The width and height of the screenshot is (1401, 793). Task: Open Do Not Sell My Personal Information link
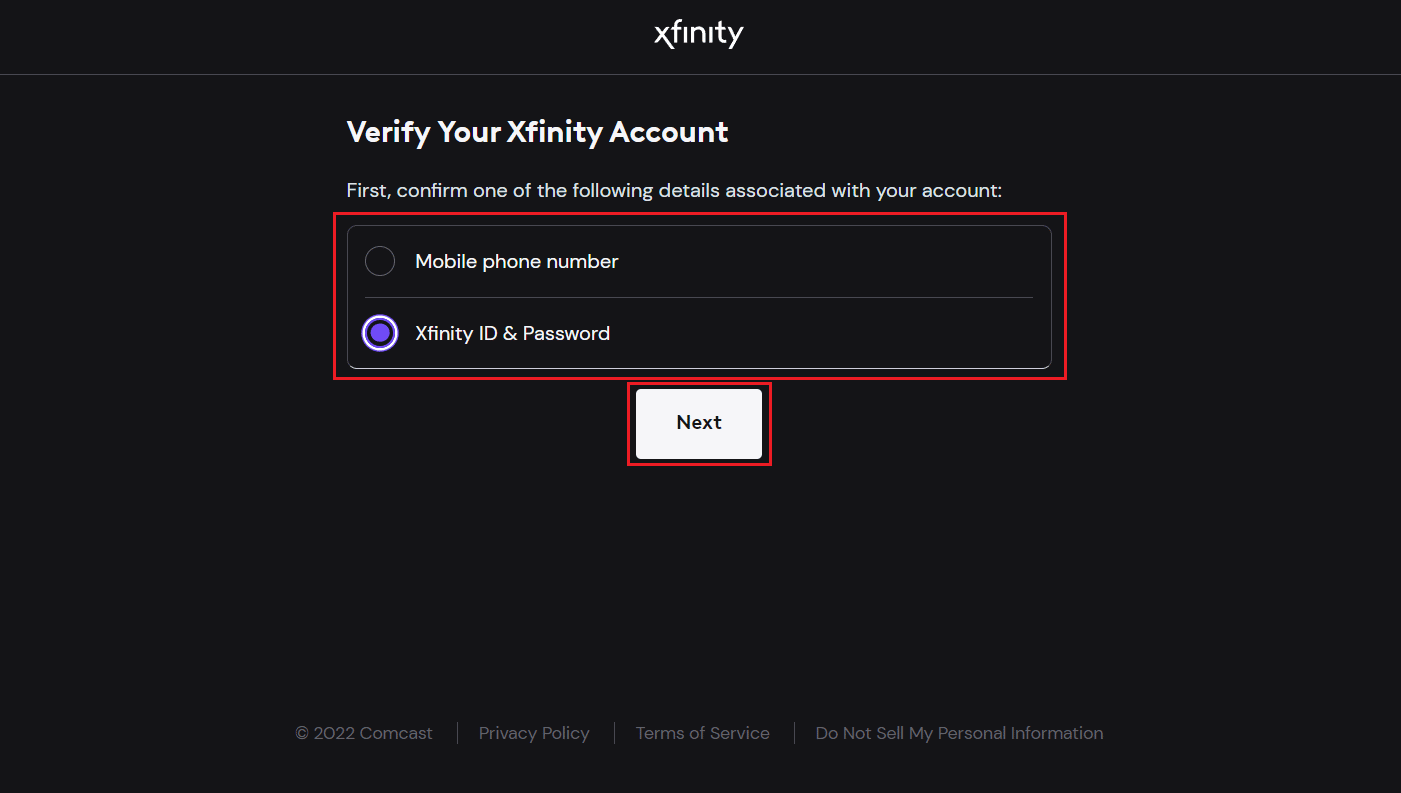point(959,733)
